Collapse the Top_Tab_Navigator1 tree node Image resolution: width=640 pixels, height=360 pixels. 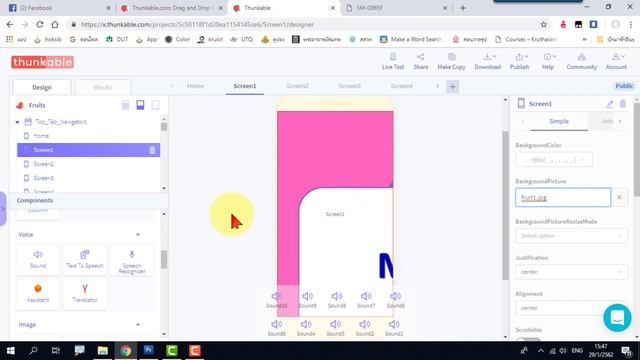[x=18, y=122]
